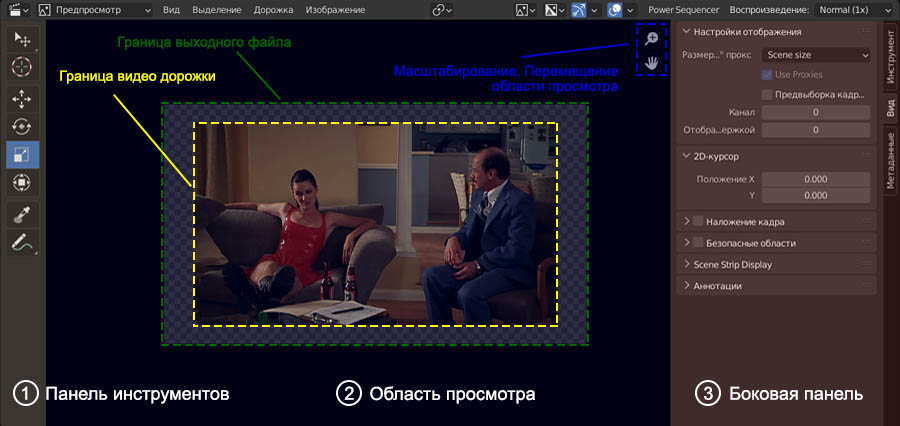Viewport: 900px width, 426px height.
Task: Open the Дорожка menu
Action: click(273, 10)
